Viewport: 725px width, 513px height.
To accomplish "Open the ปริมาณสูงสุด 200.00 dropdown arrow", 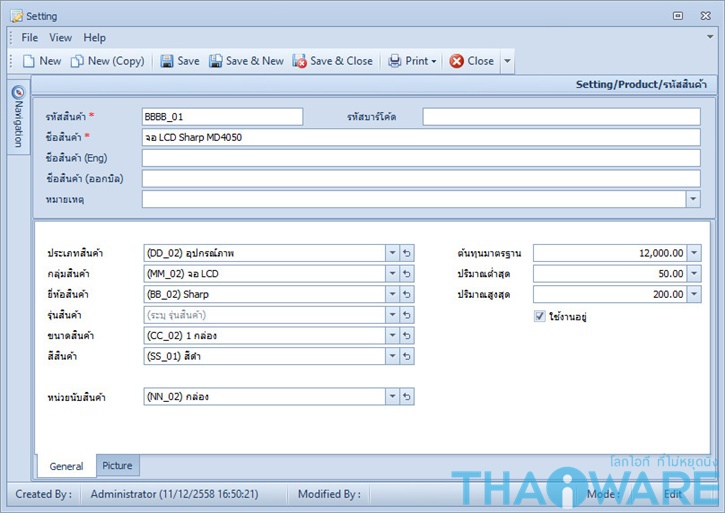I will (694, 294).
